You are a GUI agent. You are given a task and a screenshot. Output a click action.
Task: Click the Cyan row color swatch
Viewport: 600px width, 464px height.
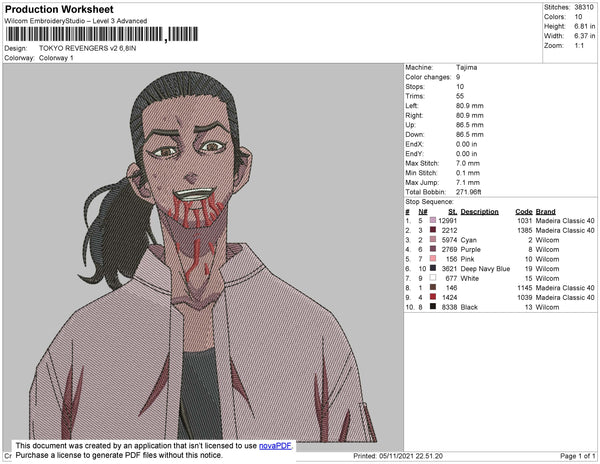coord(433,239)
